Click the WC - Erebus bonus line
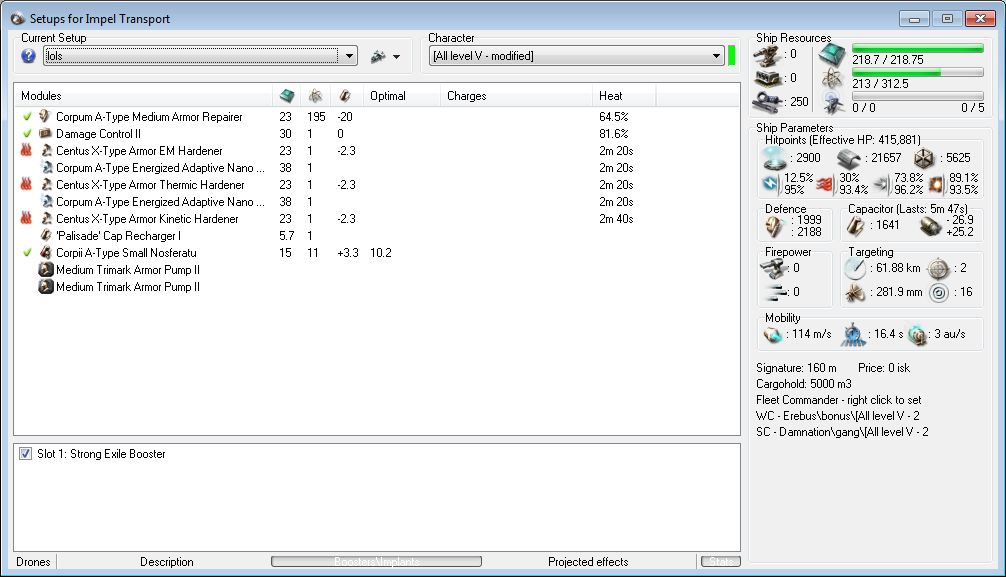Screen dimensions: 1006x577 coord(838,416)
